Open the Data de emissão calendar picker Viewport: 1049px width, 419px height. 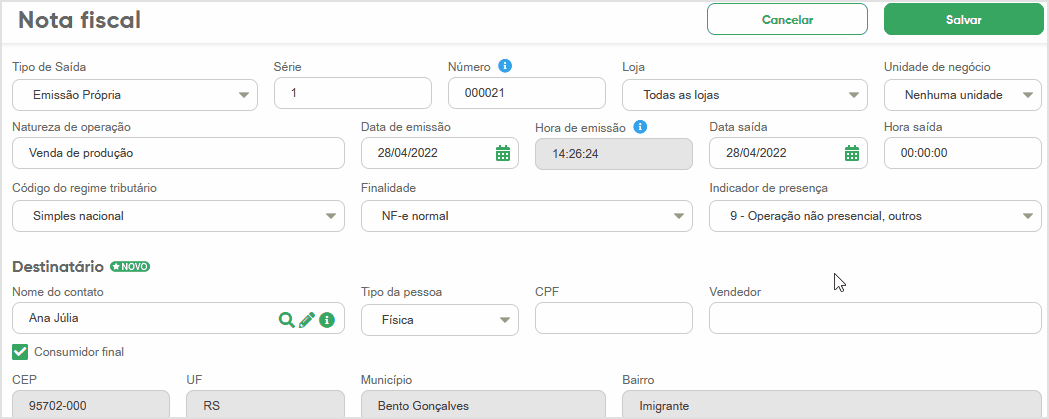pos(503,153)
